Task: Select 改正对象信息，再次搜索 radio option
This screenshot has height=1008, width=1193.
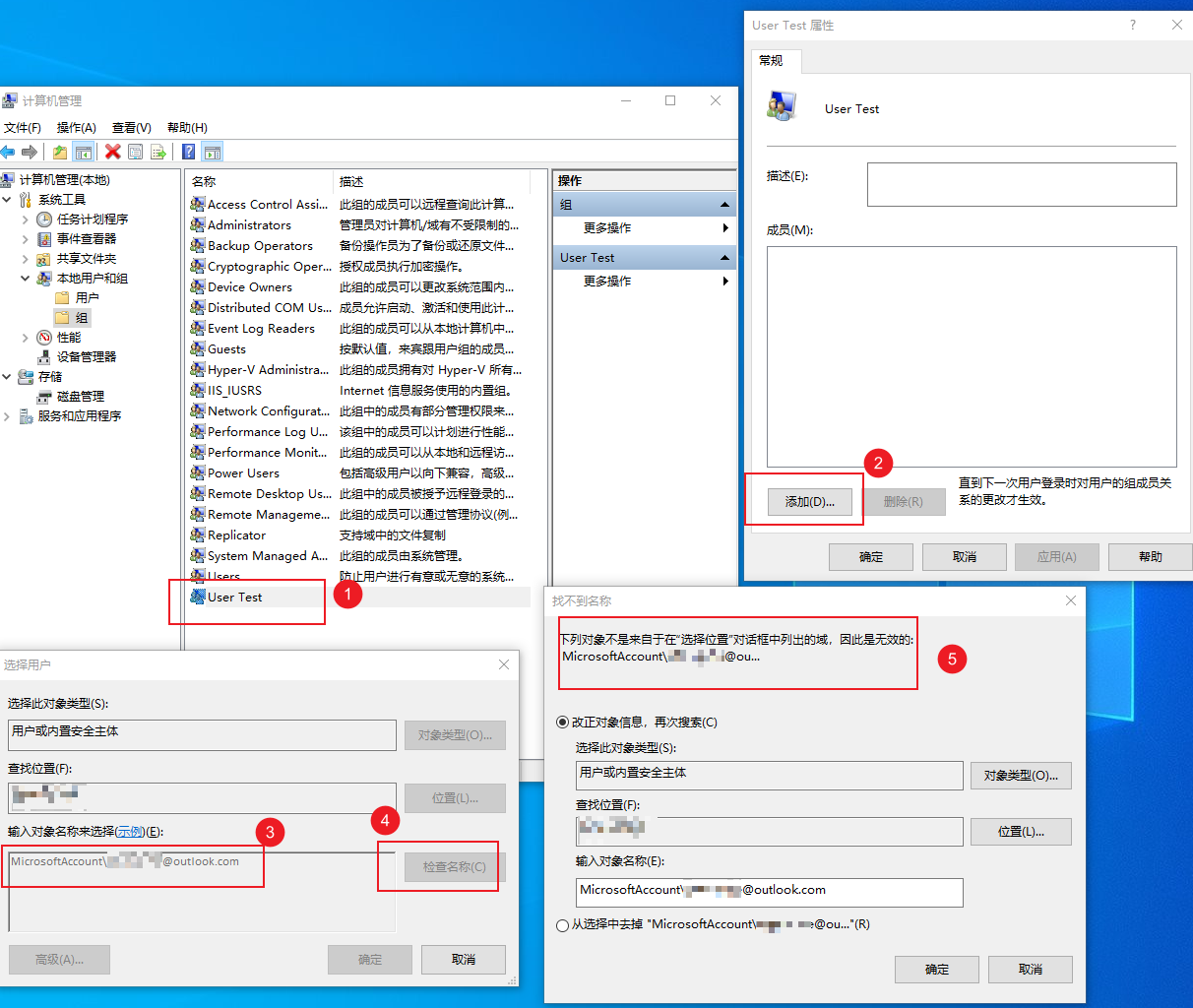Action: click(563, 723)
